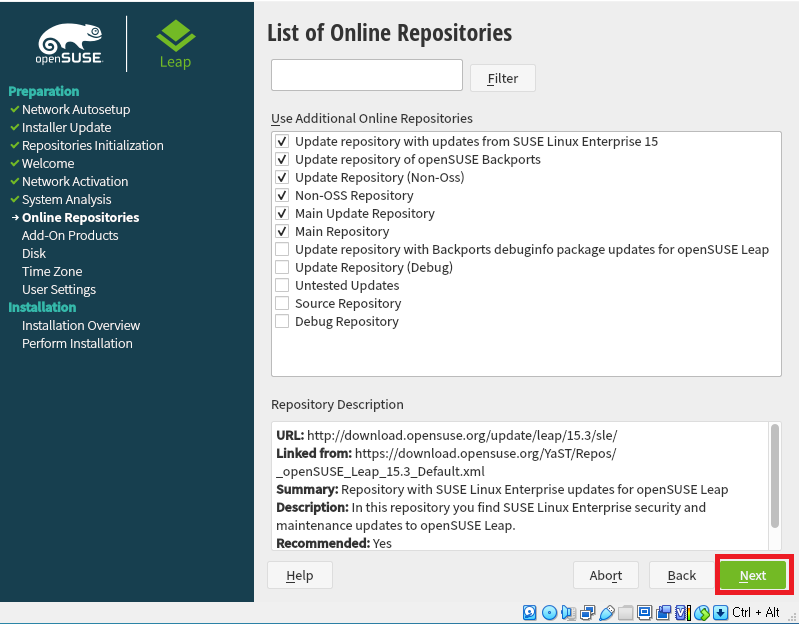Click the Installer Update step
Image resolution: width=801 pixels, height=624 pixels.
click(66, 127)
